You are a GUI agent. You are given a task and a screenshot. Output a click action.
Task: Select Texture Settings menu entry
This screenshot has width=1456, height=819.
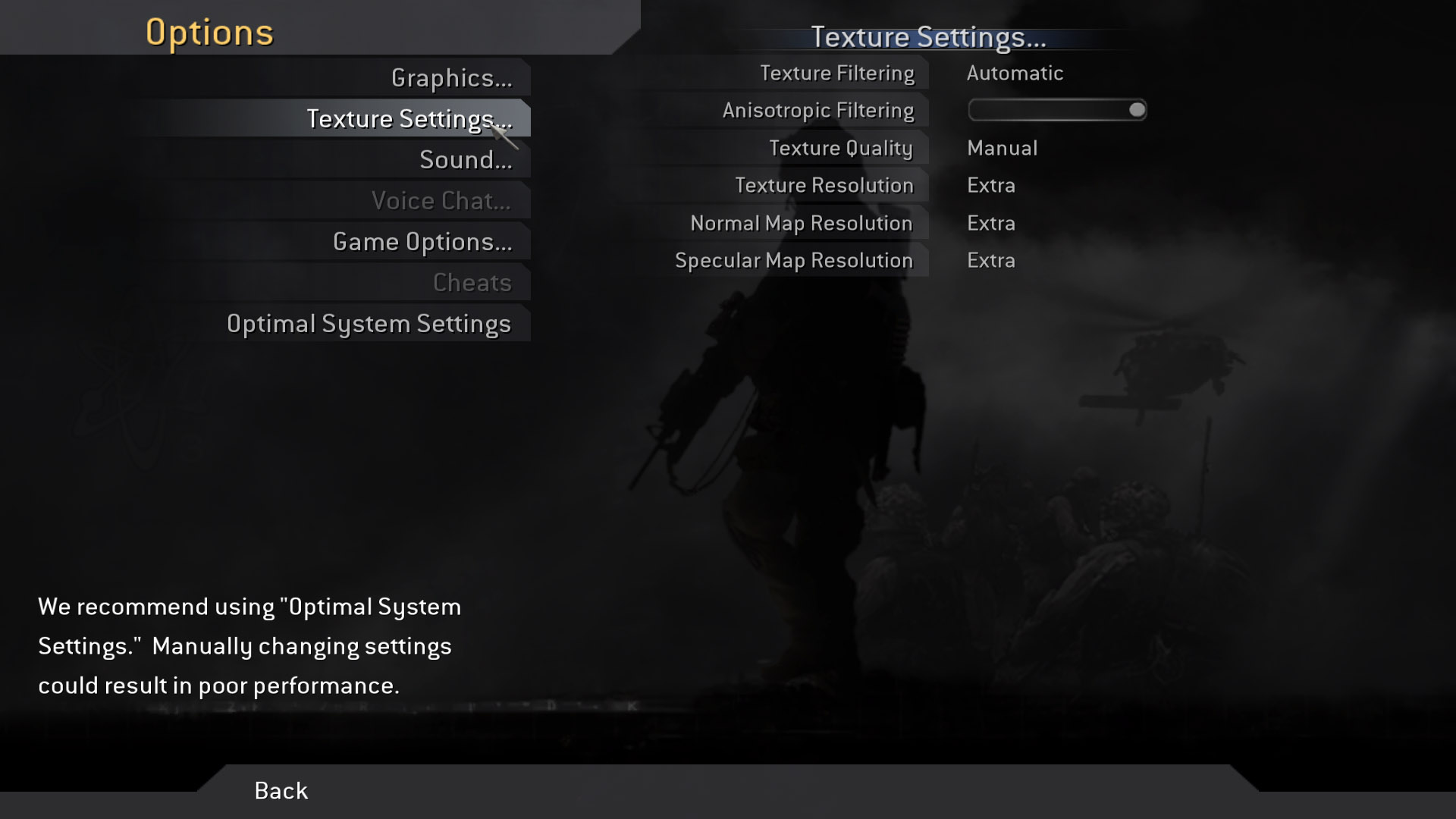(408, 119)
